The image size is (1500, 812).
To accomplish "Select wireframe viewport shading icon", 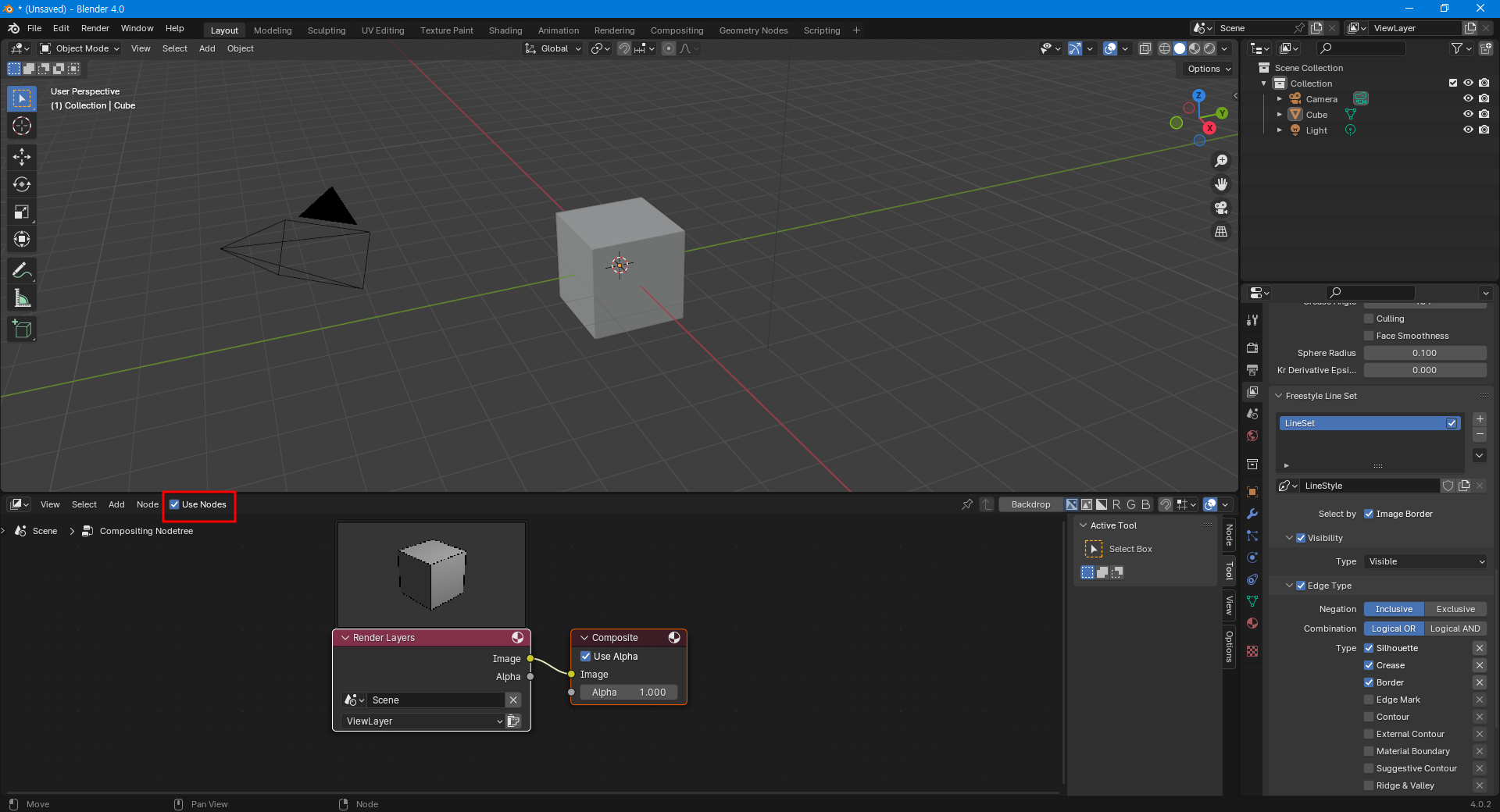I will tap(1164, 48).
